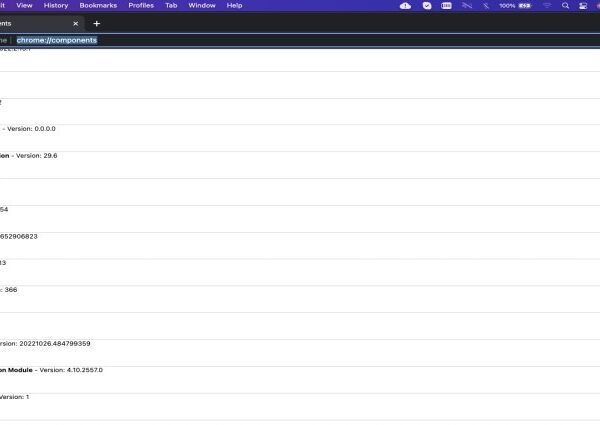This screenshot has width=600, height=425.
Task: Open the keyboard input icon in menu bar
Action: tap(446, 6)
